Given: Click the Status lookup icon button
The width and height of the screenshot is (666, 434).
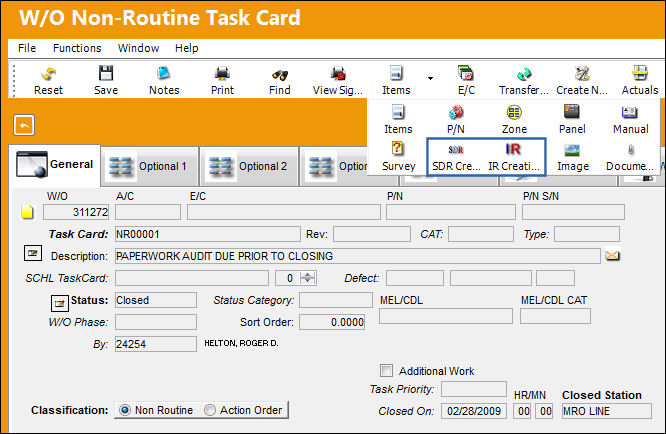Looking at the screenshot, I should click(x=59, y=303).
